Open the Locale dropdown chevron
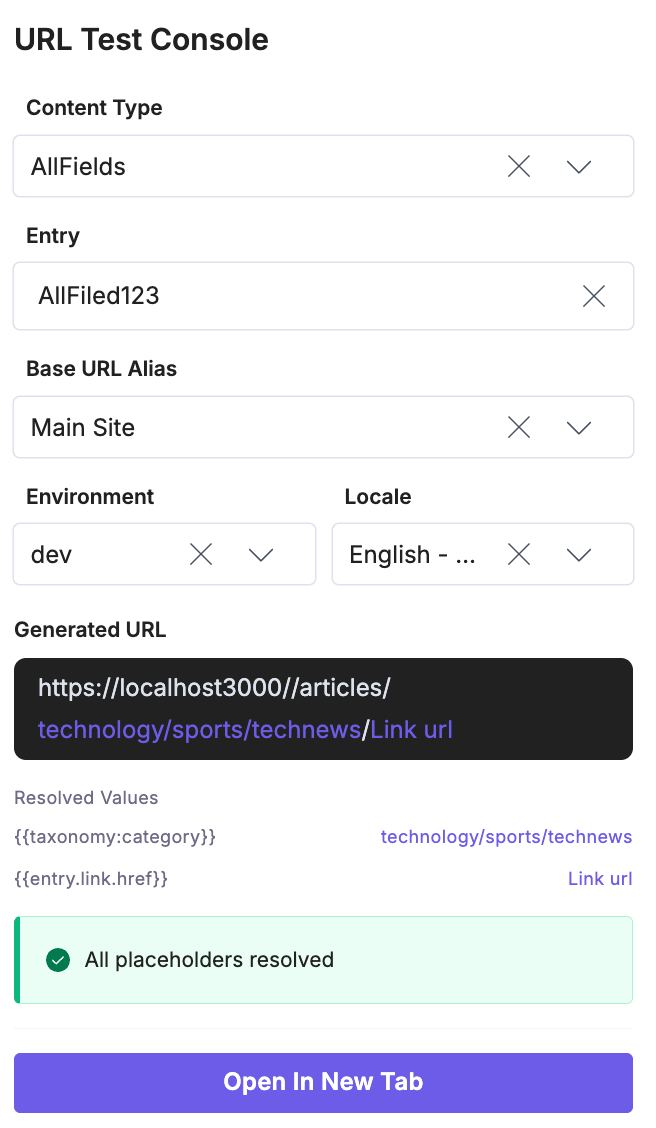The width and height of the screenshot is (656, 1128). point(579,555)
